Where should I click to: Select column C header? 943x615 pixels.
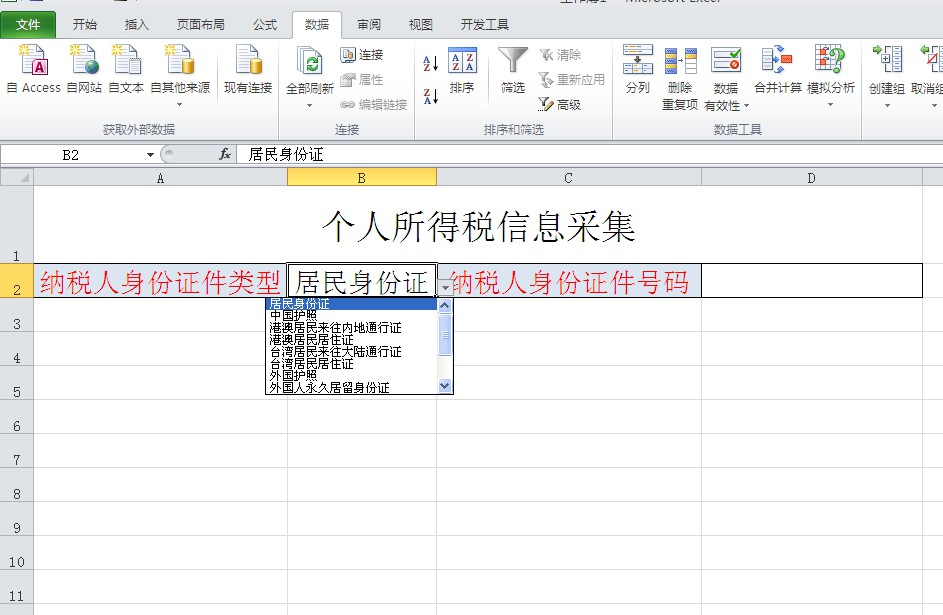pos(568,178)
